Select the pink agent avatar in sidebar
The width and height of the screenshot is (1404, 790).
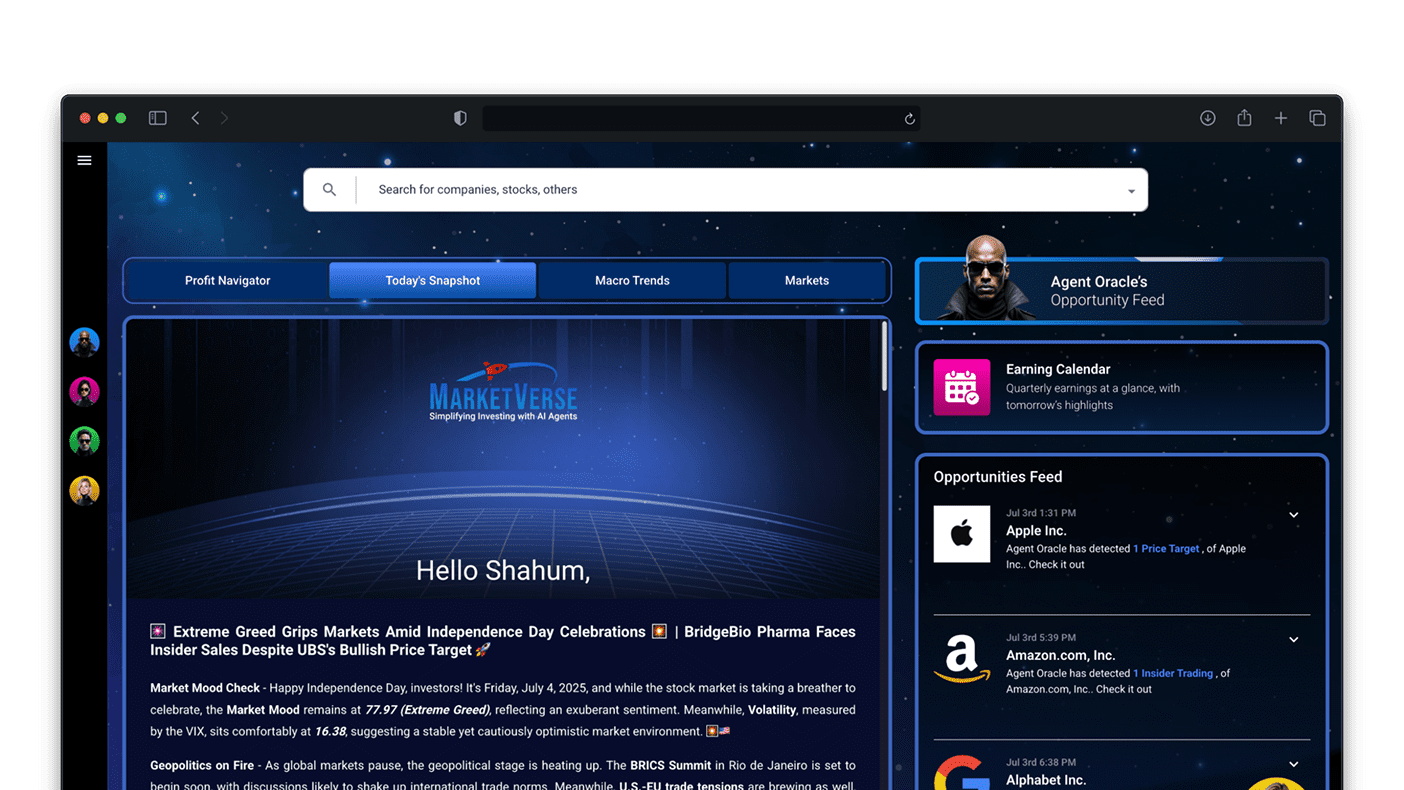[x=84, y=391]
